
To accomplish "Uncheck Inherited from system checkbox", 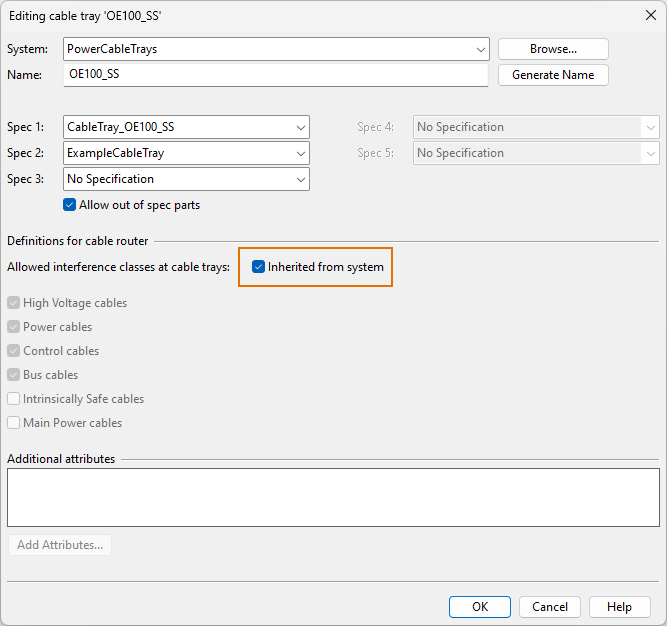I will point(259,267).
